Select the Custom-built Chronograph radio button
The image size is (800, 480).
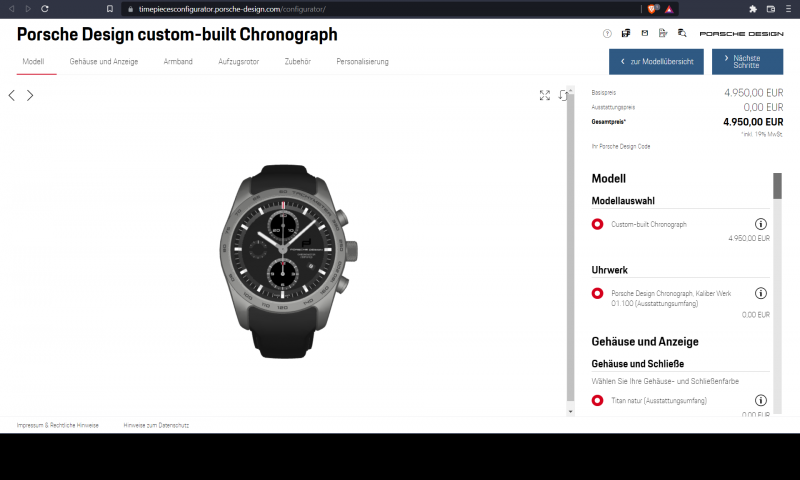(x=597, y=225)
